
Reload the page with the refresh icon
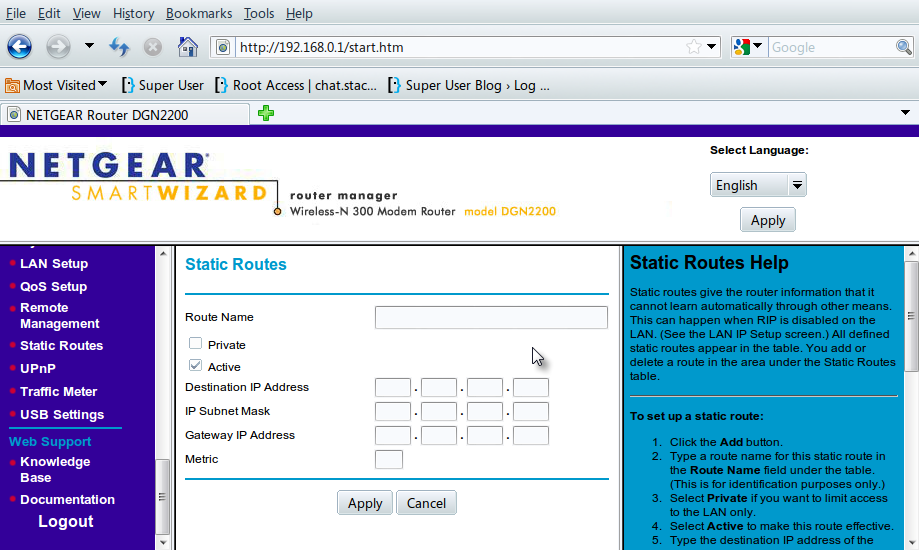tap(120, 46)
